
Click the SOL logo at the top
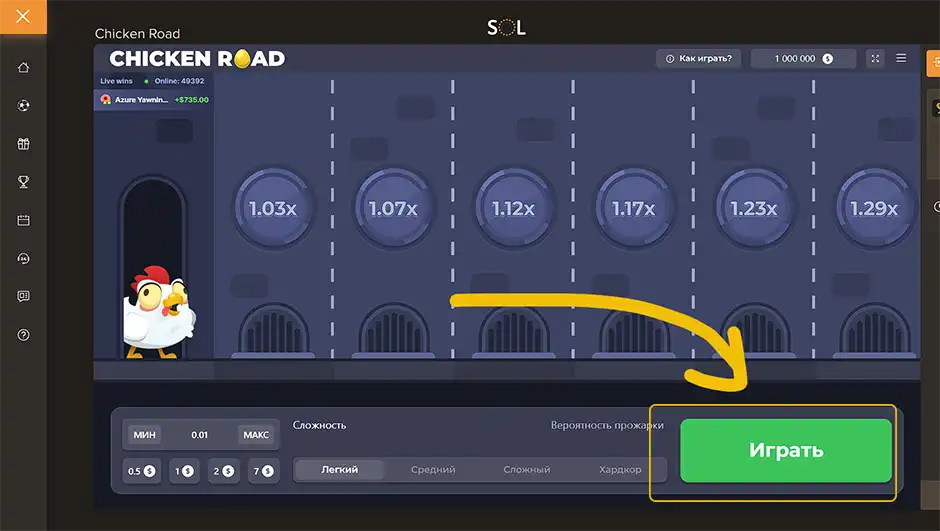506,27
